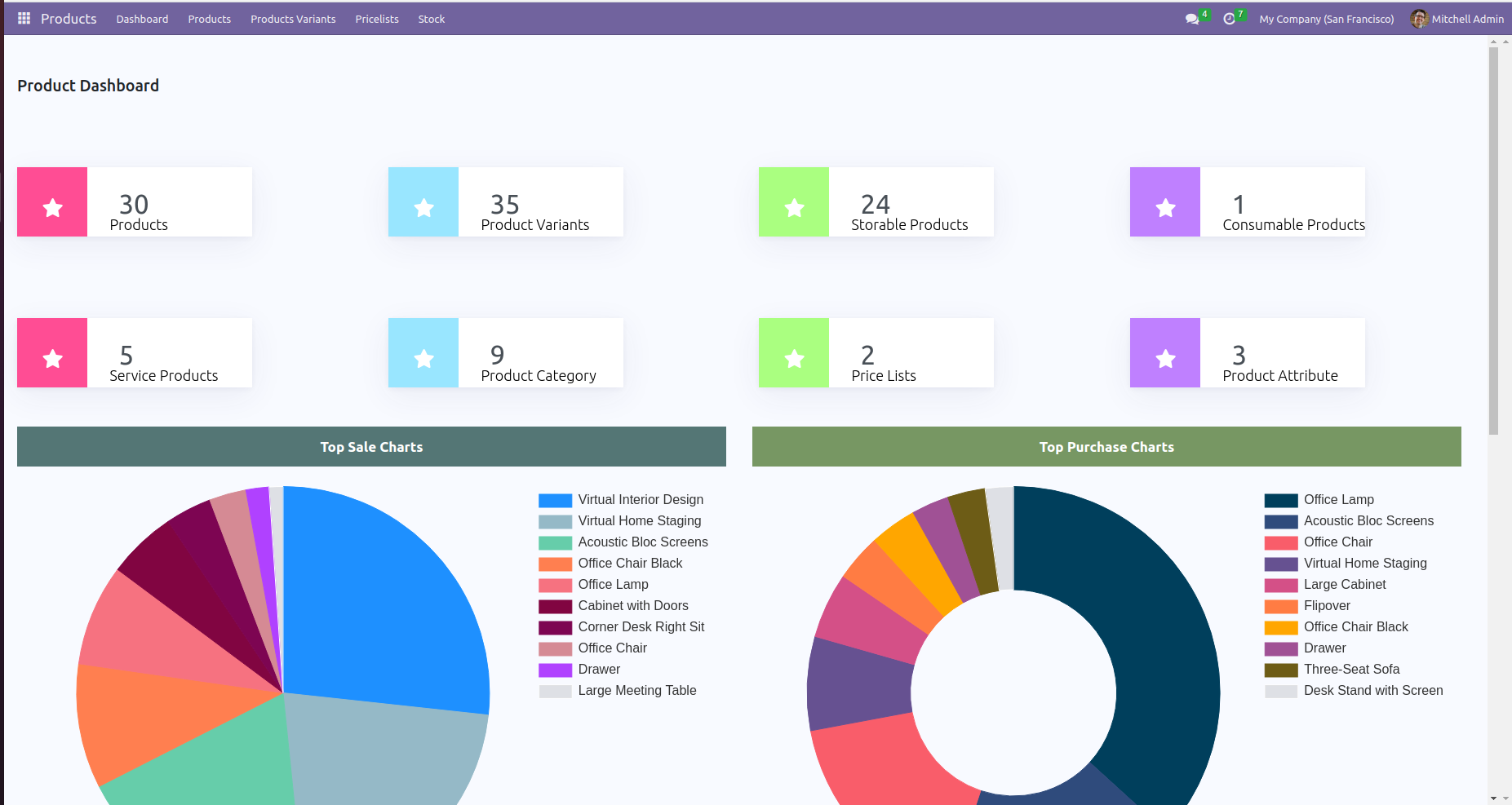The width and height of the screenshot is (1512, 805).
Task: Open the 30 Products card
Action: point(135,202)
